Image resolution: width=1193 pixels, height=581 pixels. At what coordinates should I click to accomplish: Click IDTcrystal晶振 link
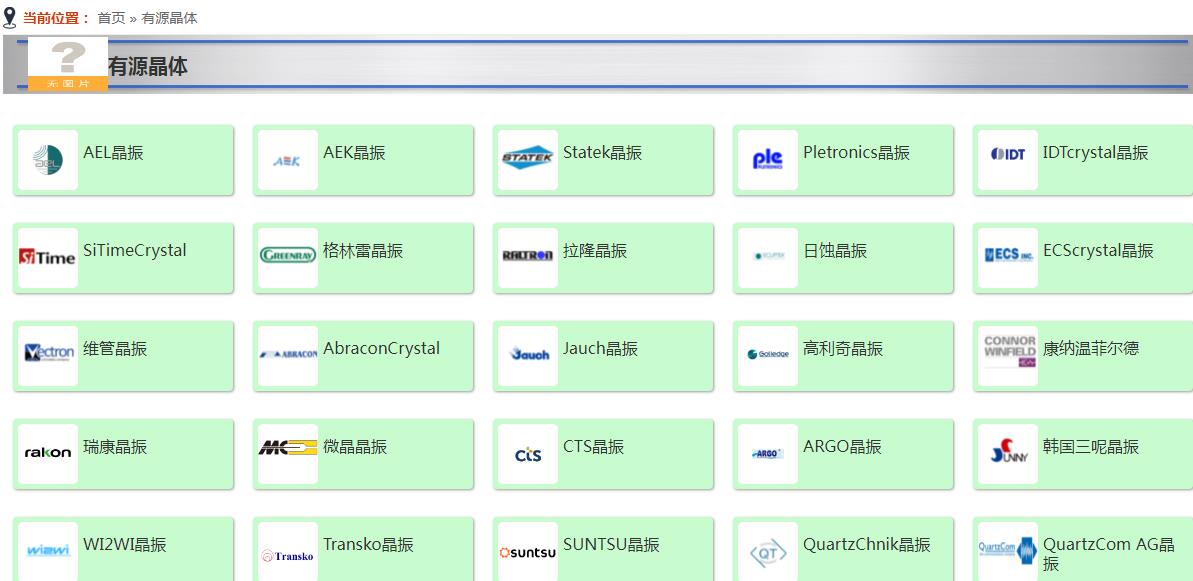tap(1095, 153)
